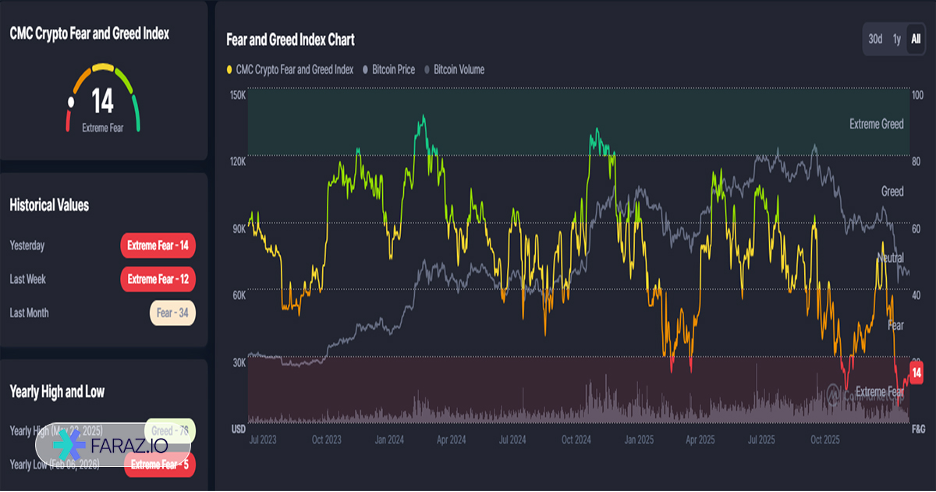Click the 30K price axis label

point(239,362)
